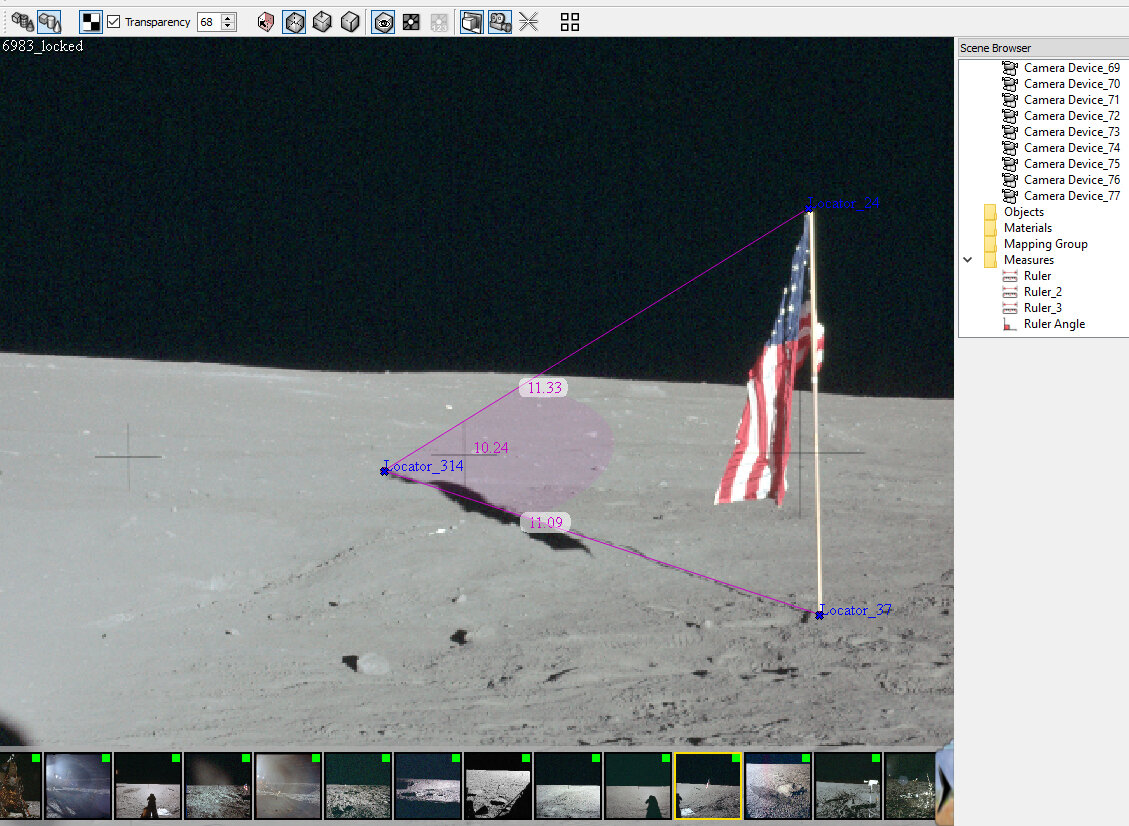Click the 6983_locked viewport label
Image resolution: width=1129 pixels, height=826 pixels.
42,46
